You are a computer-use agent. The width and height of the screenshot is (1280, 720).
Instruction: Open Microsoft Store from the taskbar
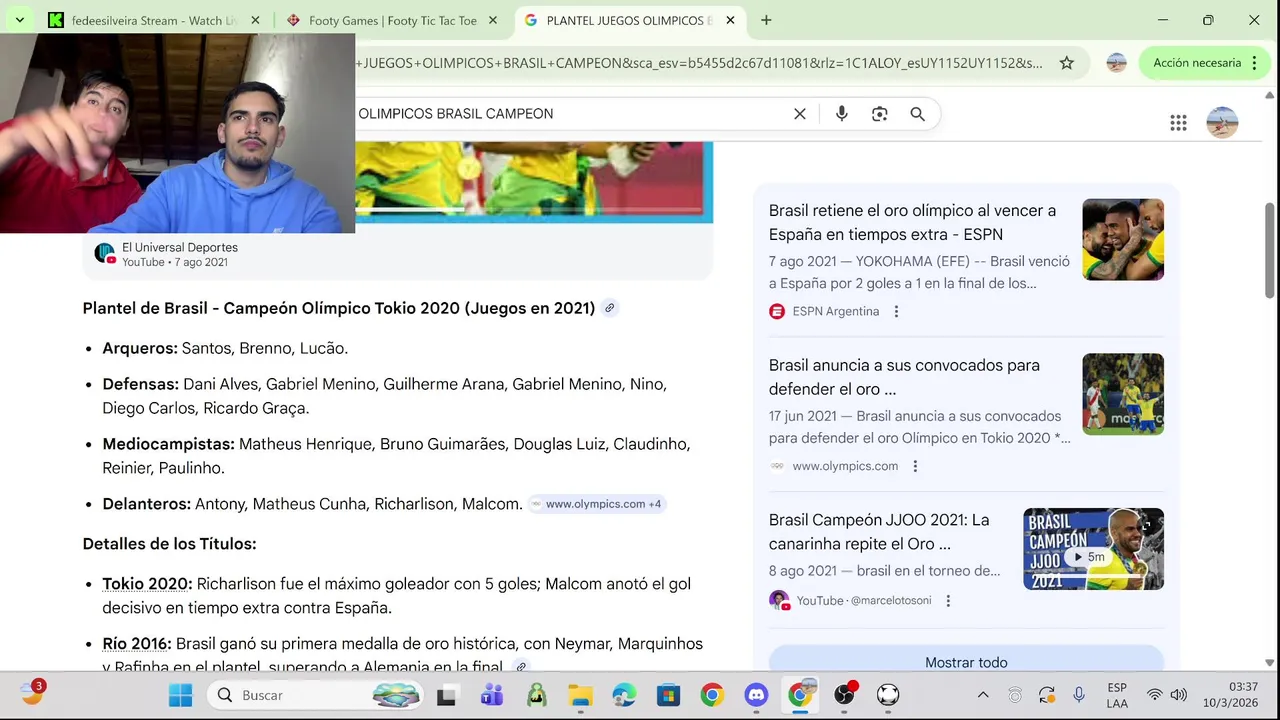coord(668,695)
